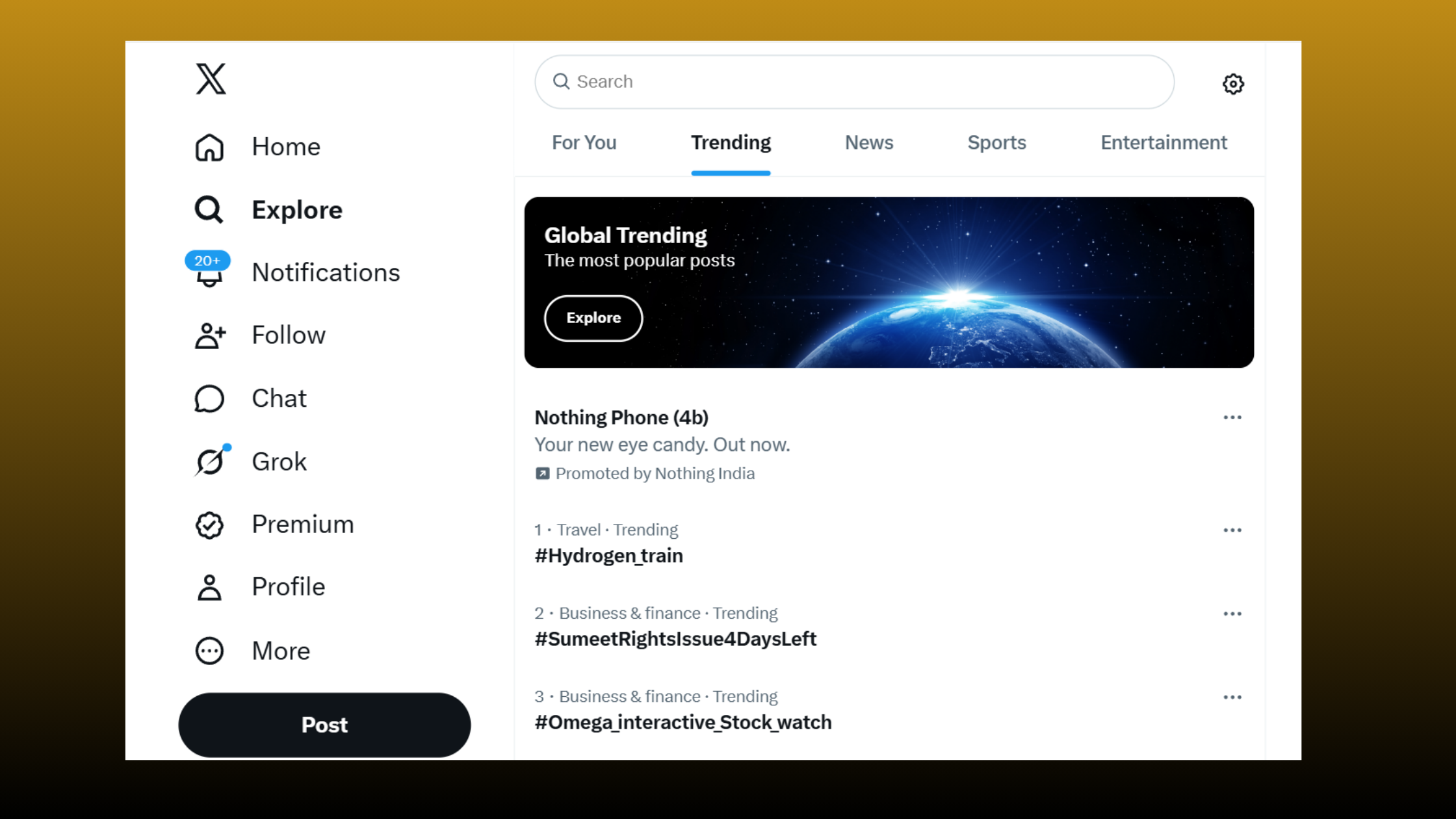This screenshot has width=1456, height=819.
Task: Open more options for Nothing Phone (4b)
Action: 1232,417
